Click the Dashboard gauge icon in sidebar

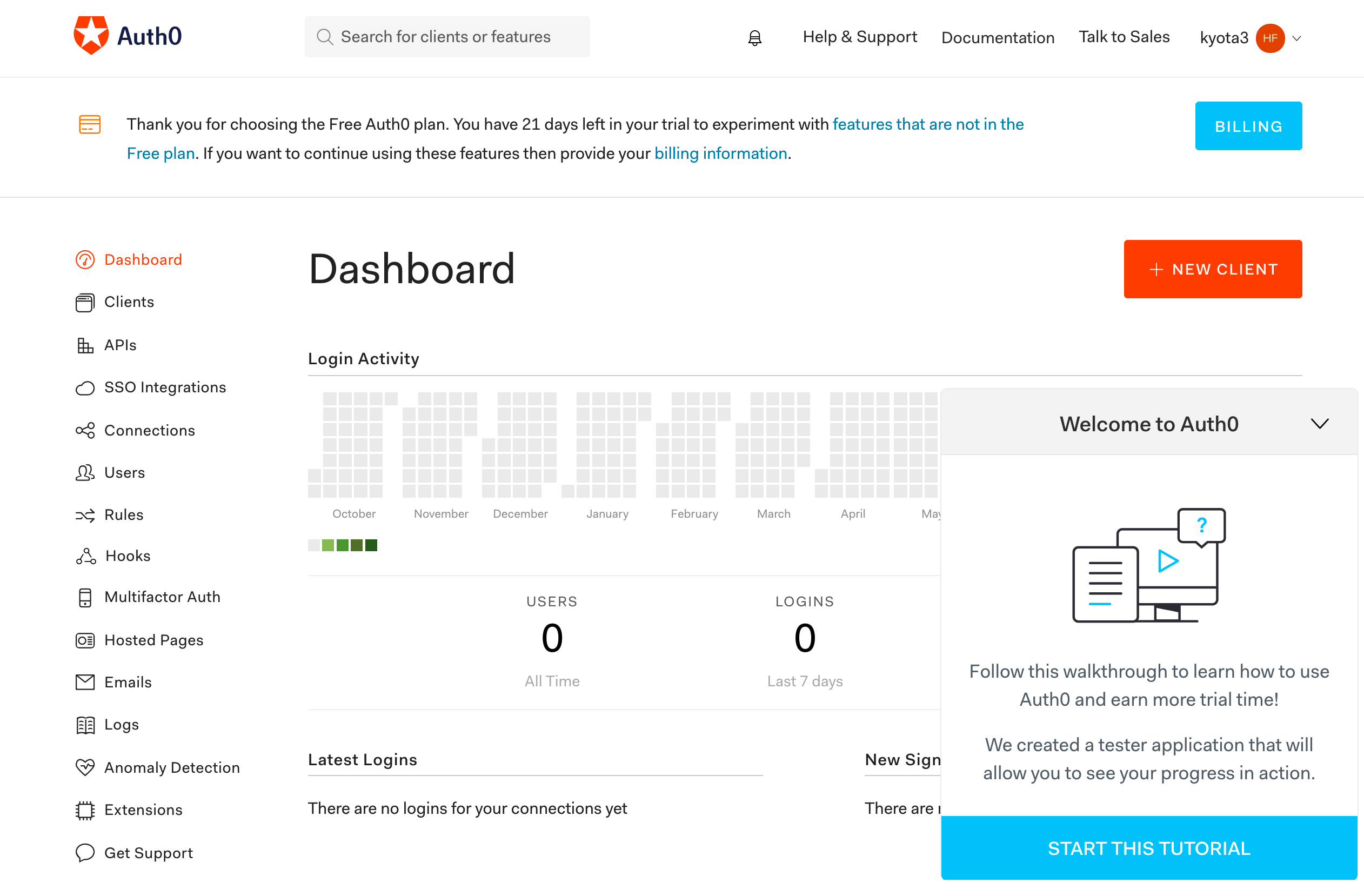[85, 260]
